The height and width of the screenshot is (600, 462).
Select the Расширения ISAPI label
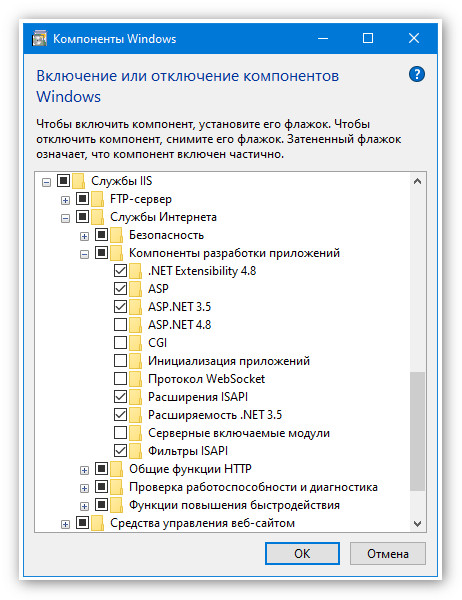tap(198, 396)
